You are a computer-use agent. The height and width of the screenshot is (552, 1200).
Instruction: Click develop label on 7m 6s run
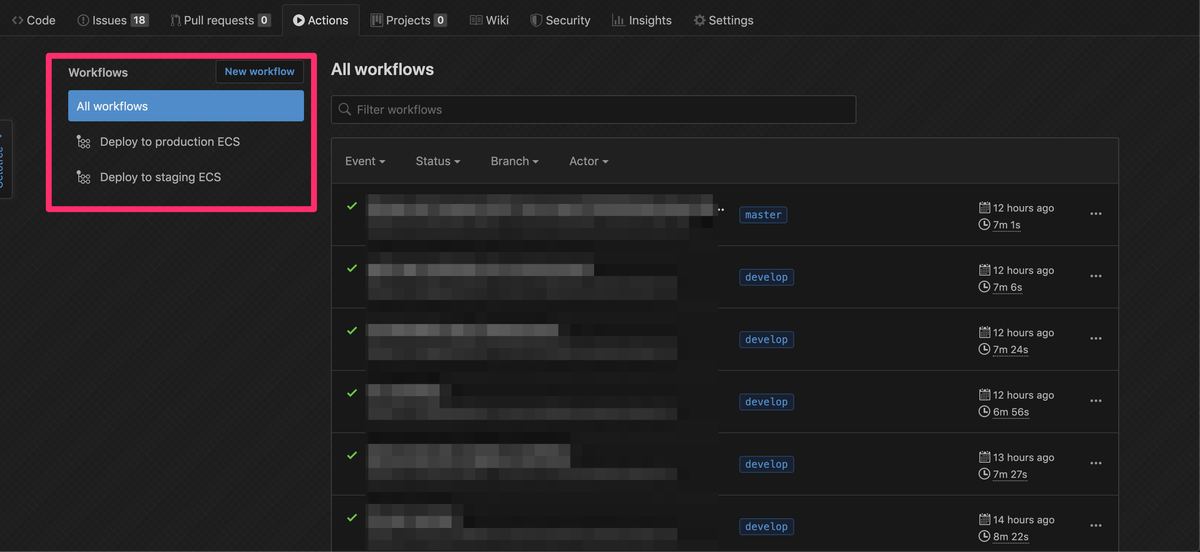(x=767, y=277)
